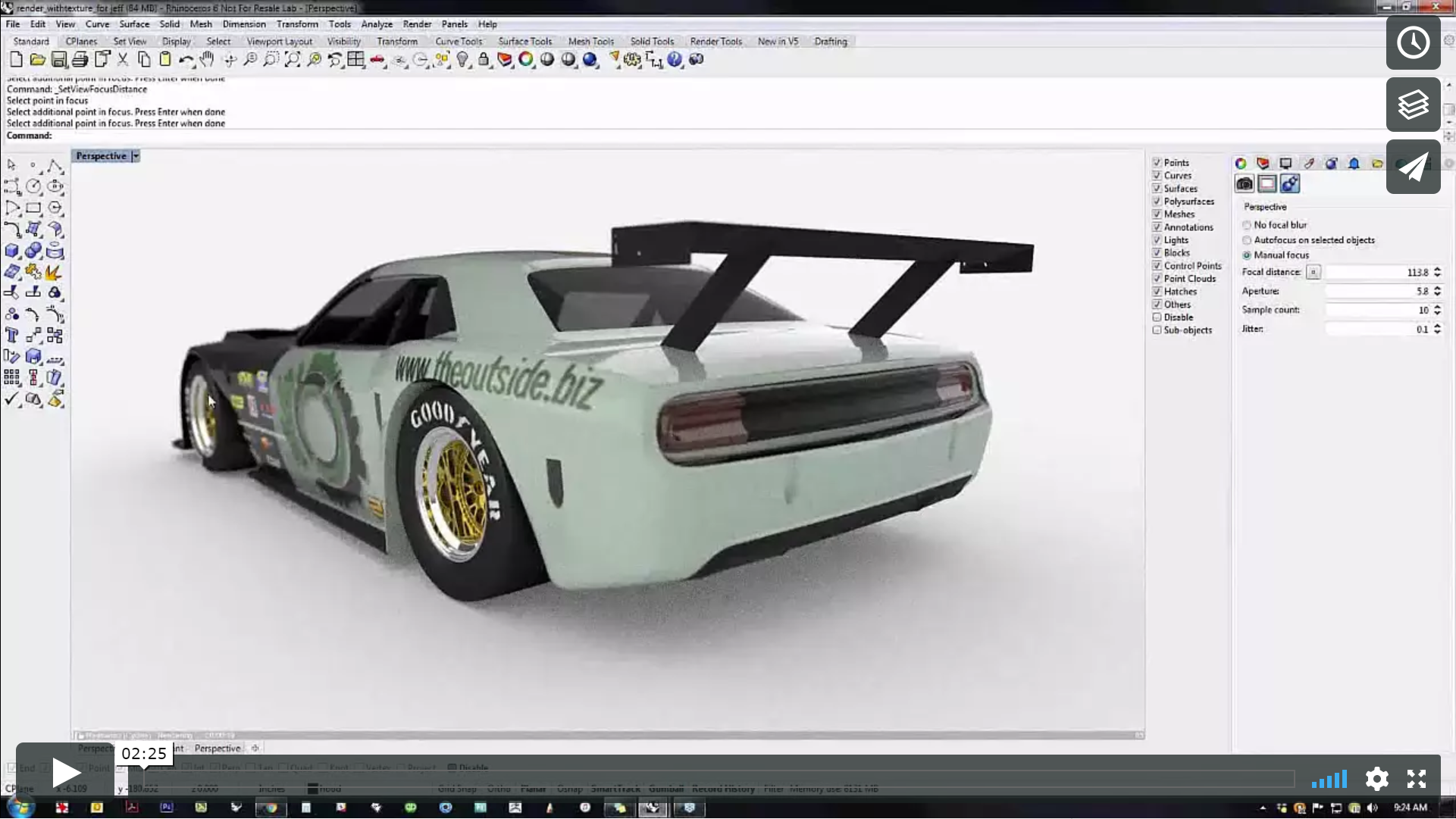The width and height of the screenshot is (1456, 819).
Task: Enter fullscreen with the expand arrows
Action: (1417, 779)
